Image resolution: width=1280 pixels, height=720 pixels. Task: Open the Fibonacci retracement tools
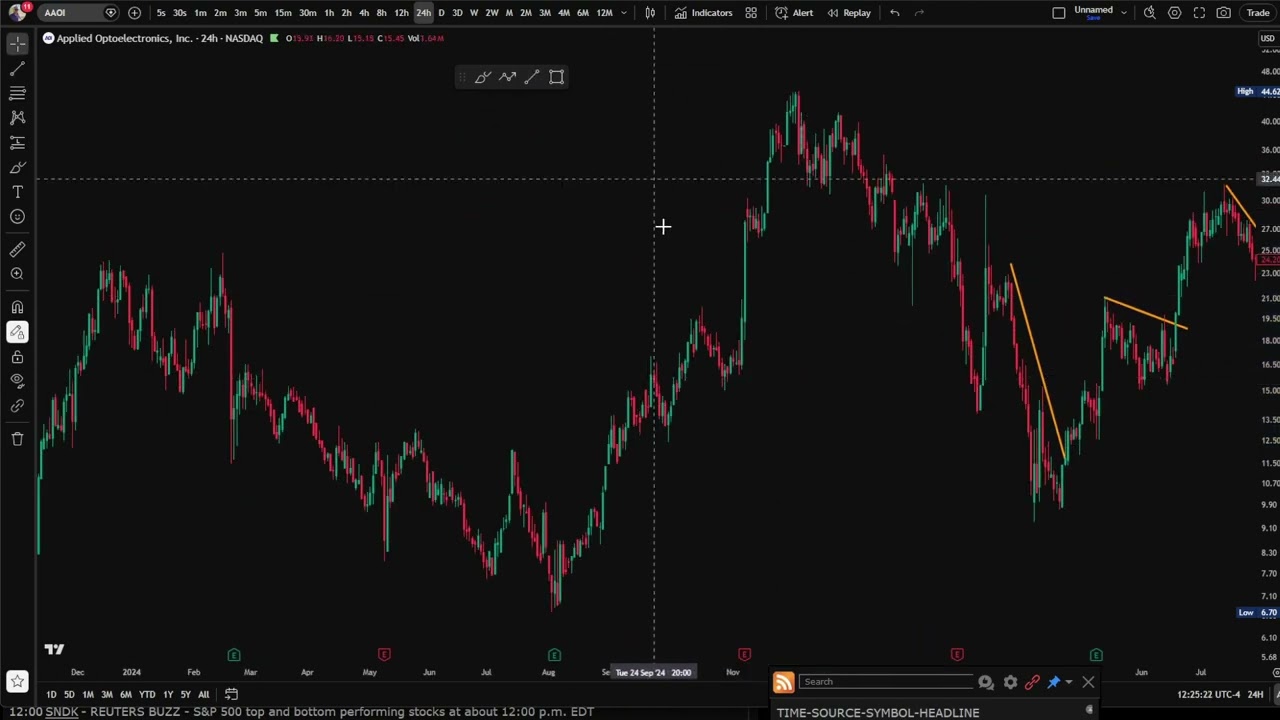[17, 93]
